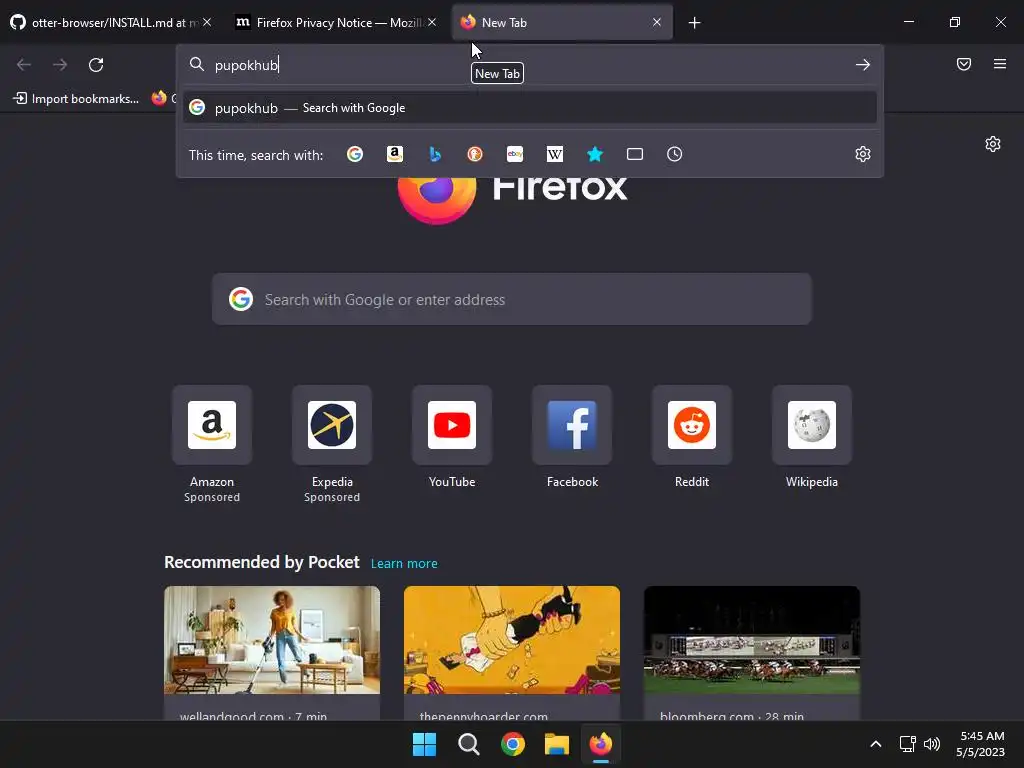Search this time with Bing icon
This screenshot has height=768, width=1024.
tap(435, 154)
